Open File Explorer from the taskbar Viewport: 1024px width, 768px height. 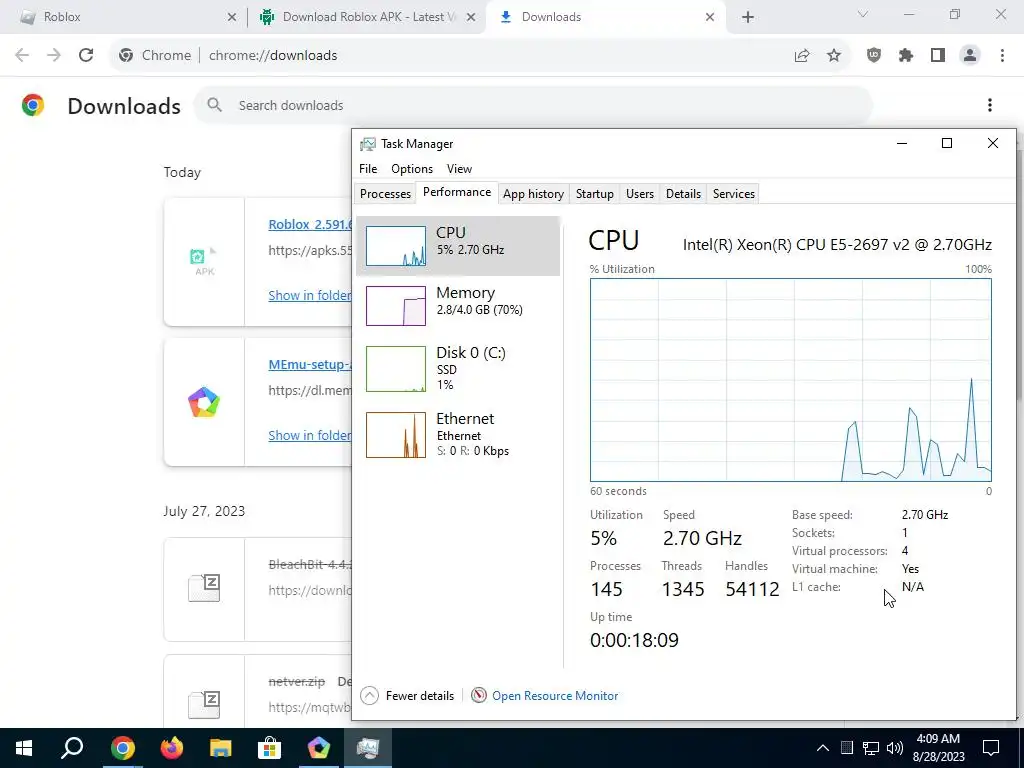click(221, 748)
